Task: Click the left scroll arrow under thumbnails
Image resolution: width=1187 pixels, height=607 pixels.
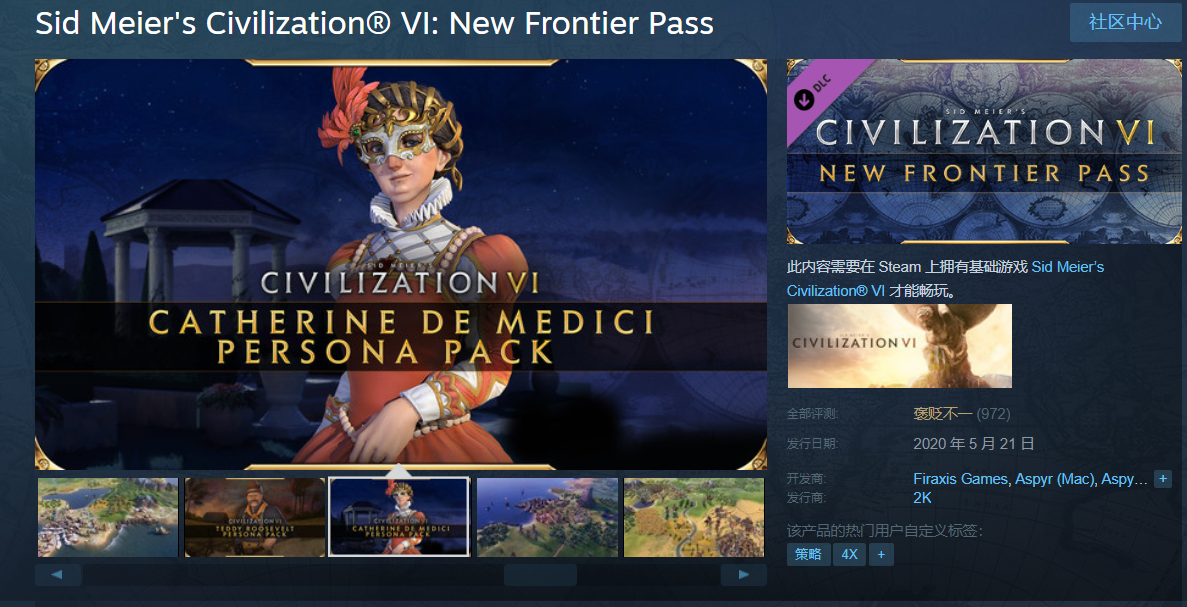Action: [58, 574]
